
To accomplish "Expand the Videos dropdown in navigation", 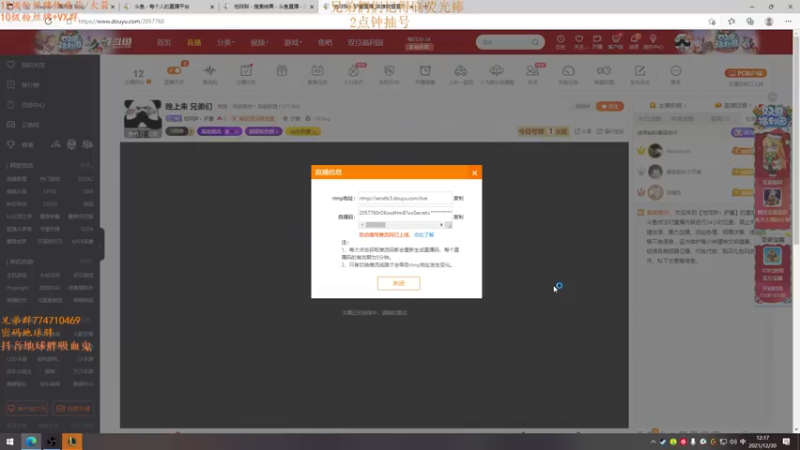I will 259,42.
